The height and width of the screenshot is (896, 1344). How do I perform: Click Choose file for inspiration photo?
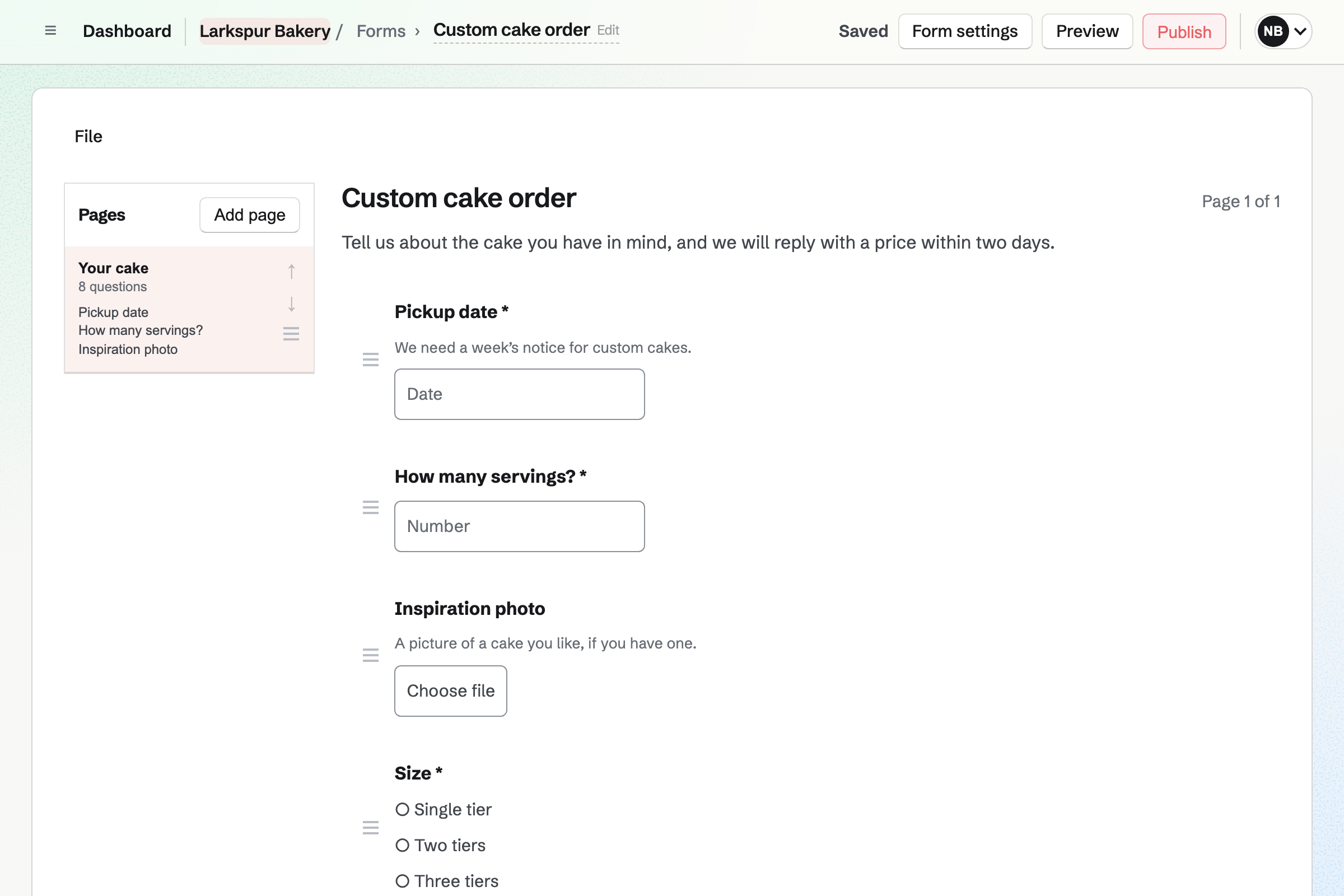point(451,691)
